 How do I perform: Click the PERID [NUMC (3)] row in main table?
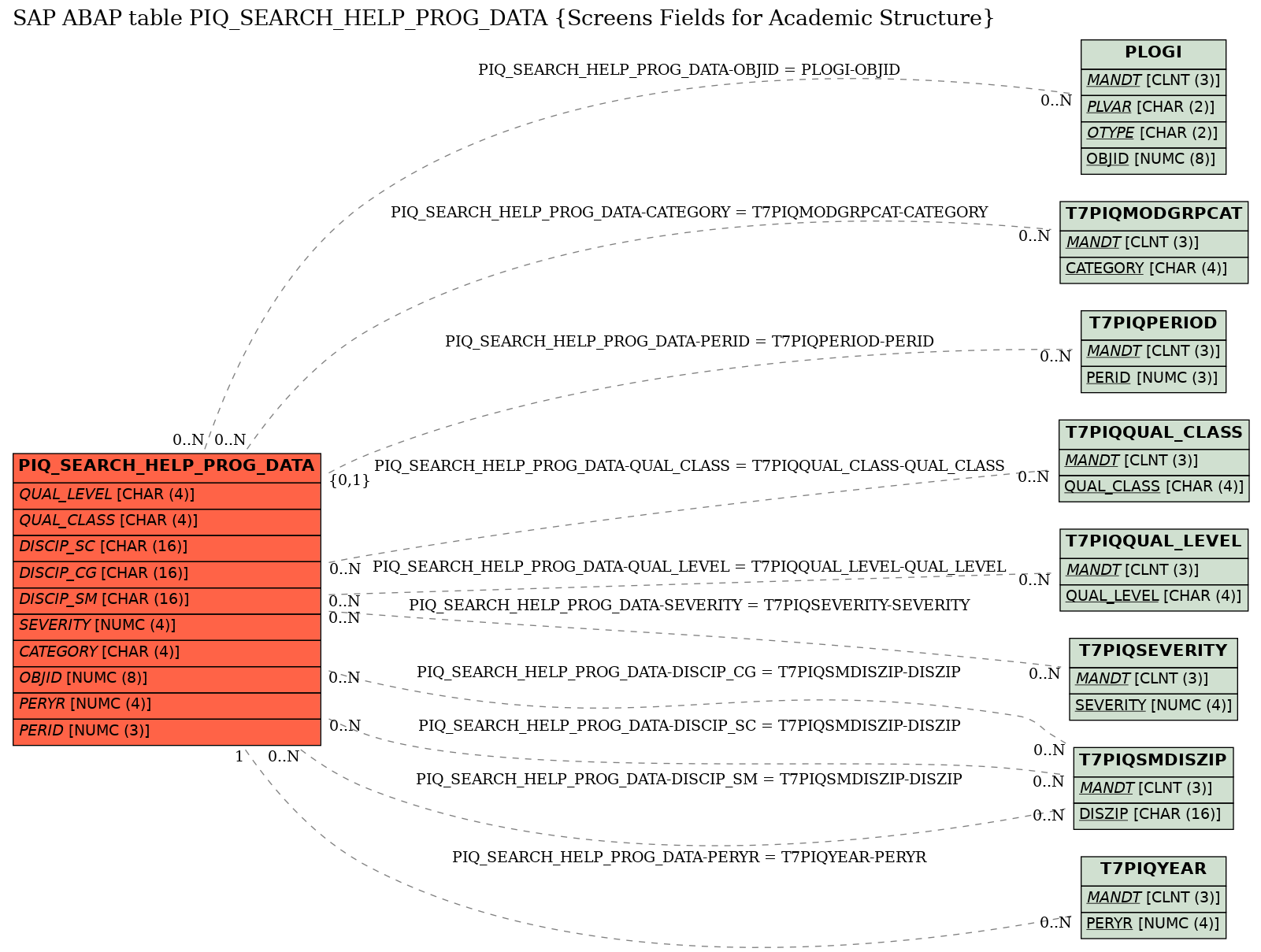(x=167, y=732)
